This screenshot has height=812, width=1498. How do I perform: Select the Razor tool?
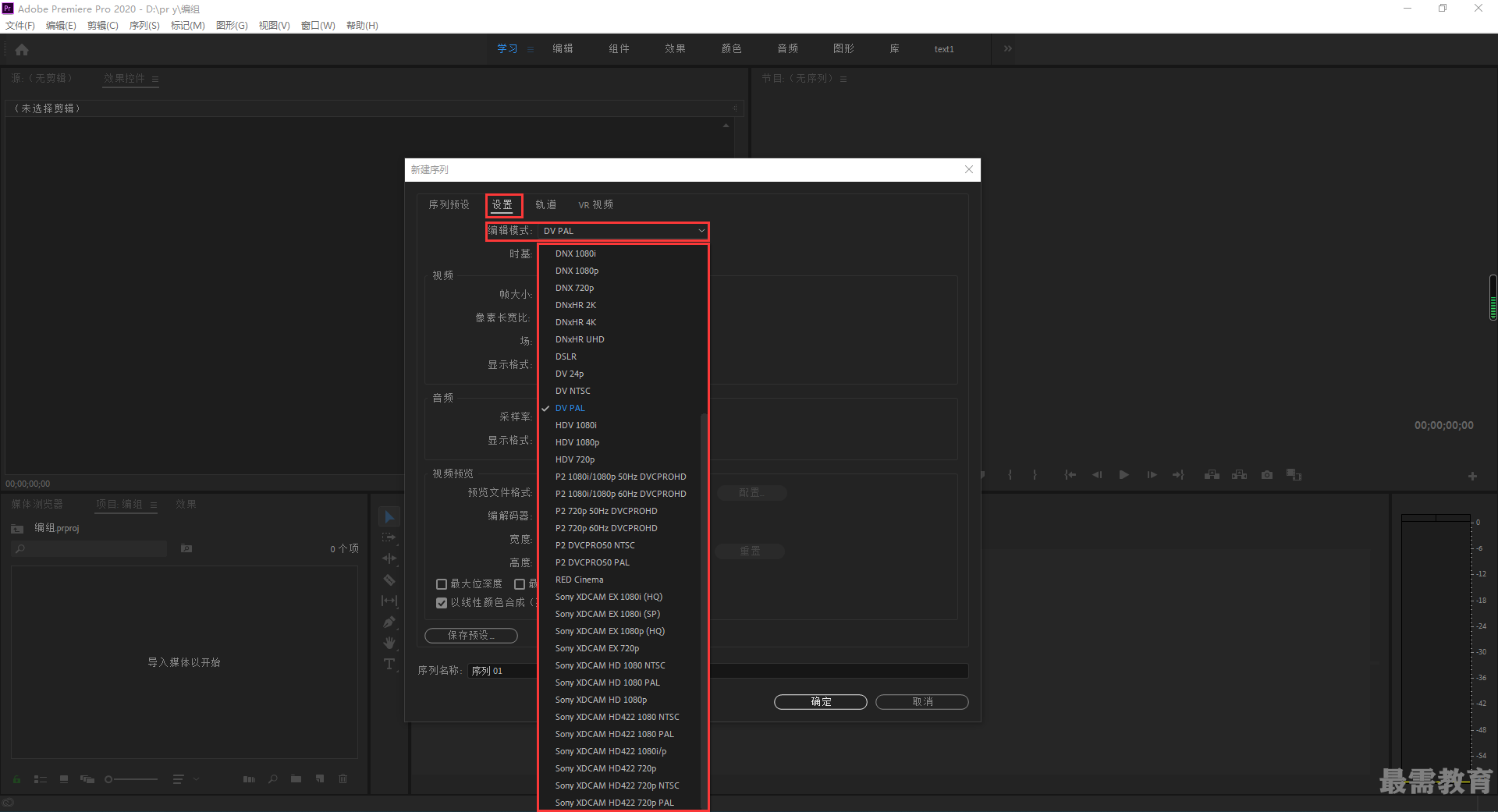389,580
